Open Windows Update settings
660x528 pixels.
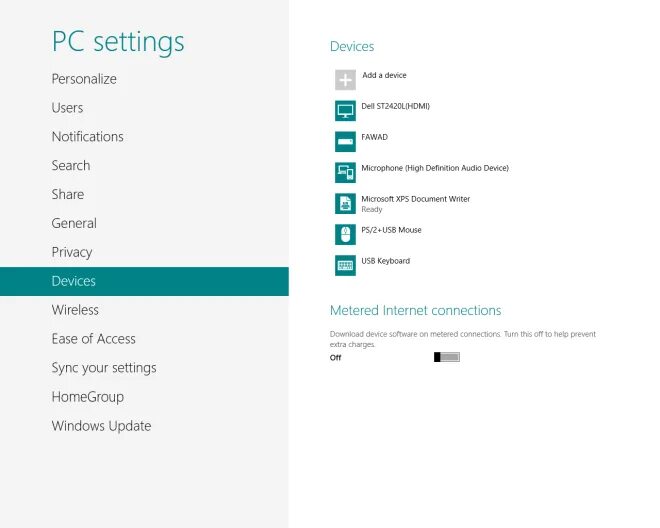[101, 426]
